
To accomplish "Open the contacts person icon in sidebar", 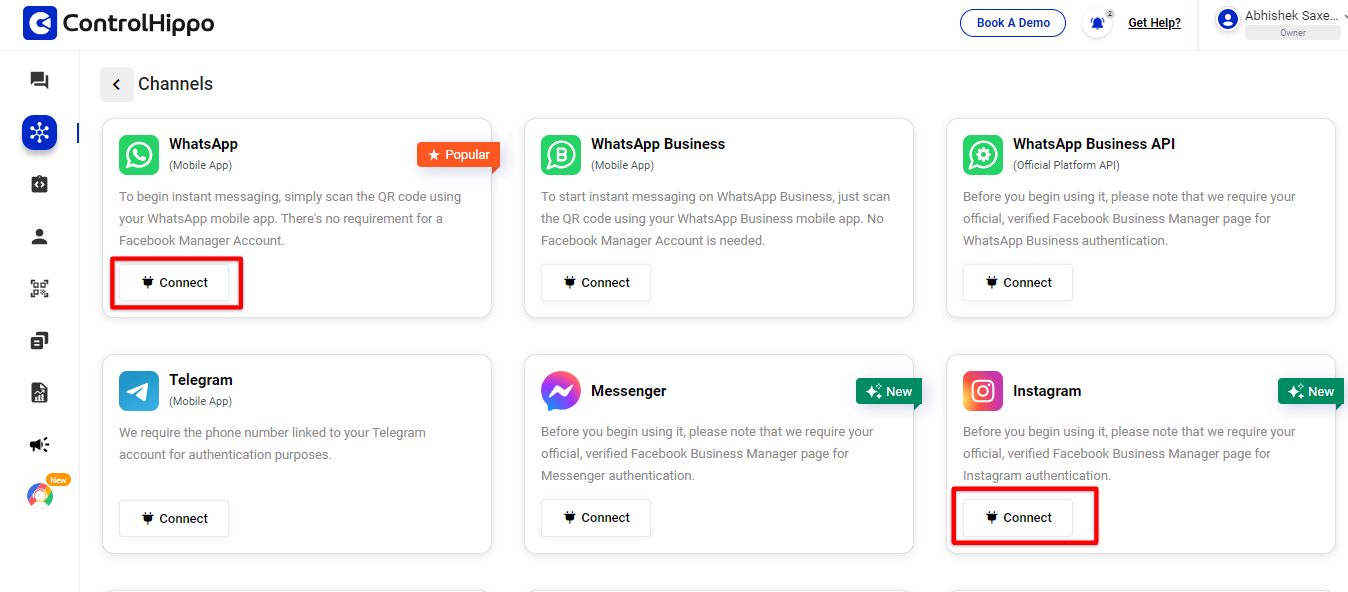I will point(39,236).
